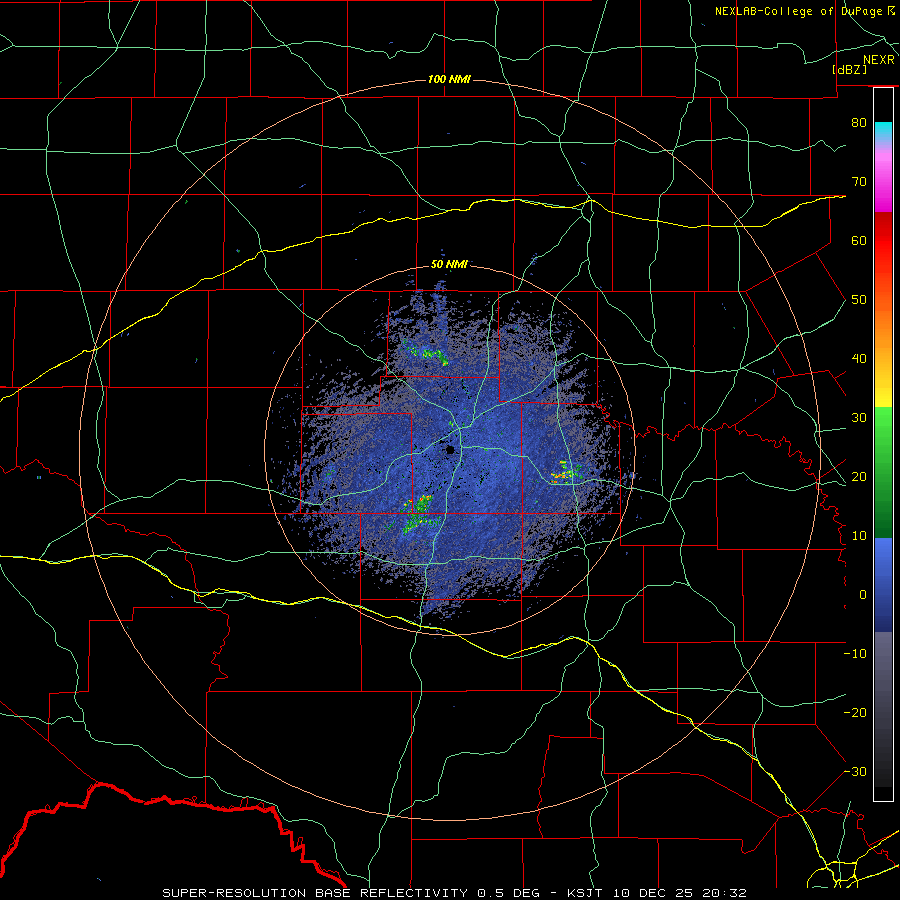Click the NEXR label above the color scale
The height and width of the screenshot is (900, 900).
click(x=878, y=60)
